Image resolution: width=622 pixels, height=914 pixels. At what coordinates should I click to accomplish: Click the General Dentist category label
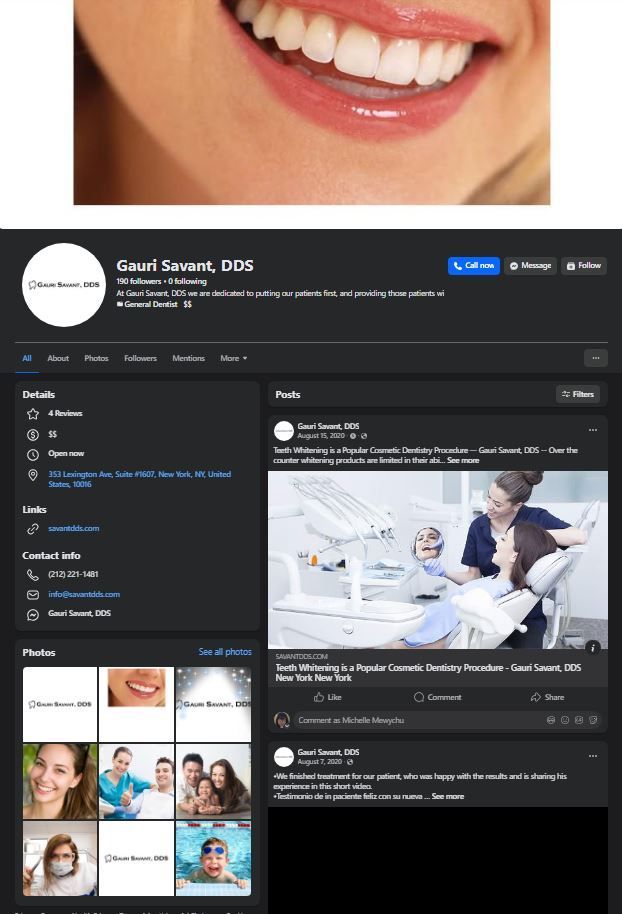point(151,304)
